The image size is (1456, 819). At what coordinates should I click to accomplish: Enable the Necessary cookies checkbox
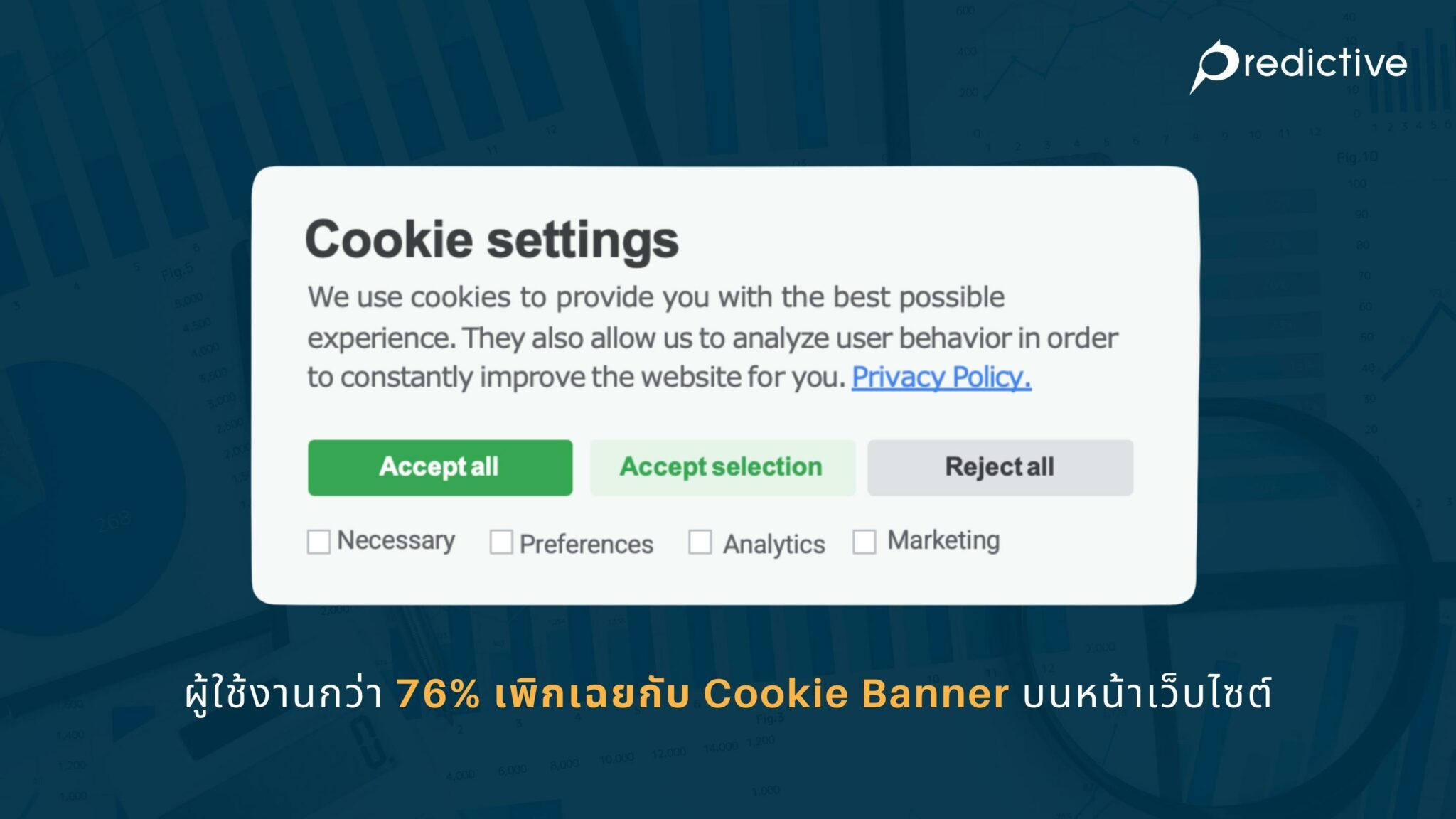318,542
